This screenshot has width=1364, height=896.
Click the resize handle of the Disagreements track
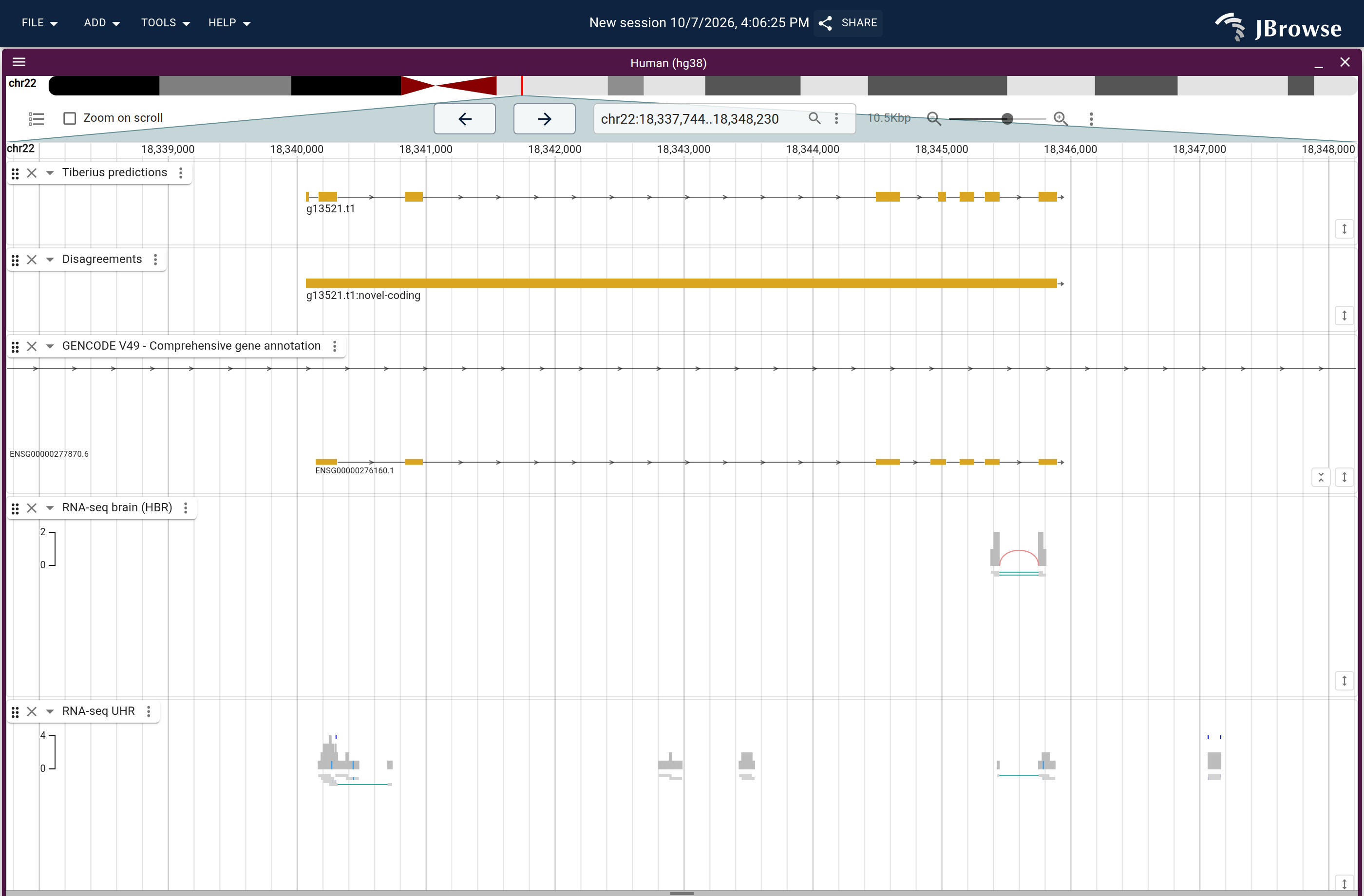tap(1344, 315)
